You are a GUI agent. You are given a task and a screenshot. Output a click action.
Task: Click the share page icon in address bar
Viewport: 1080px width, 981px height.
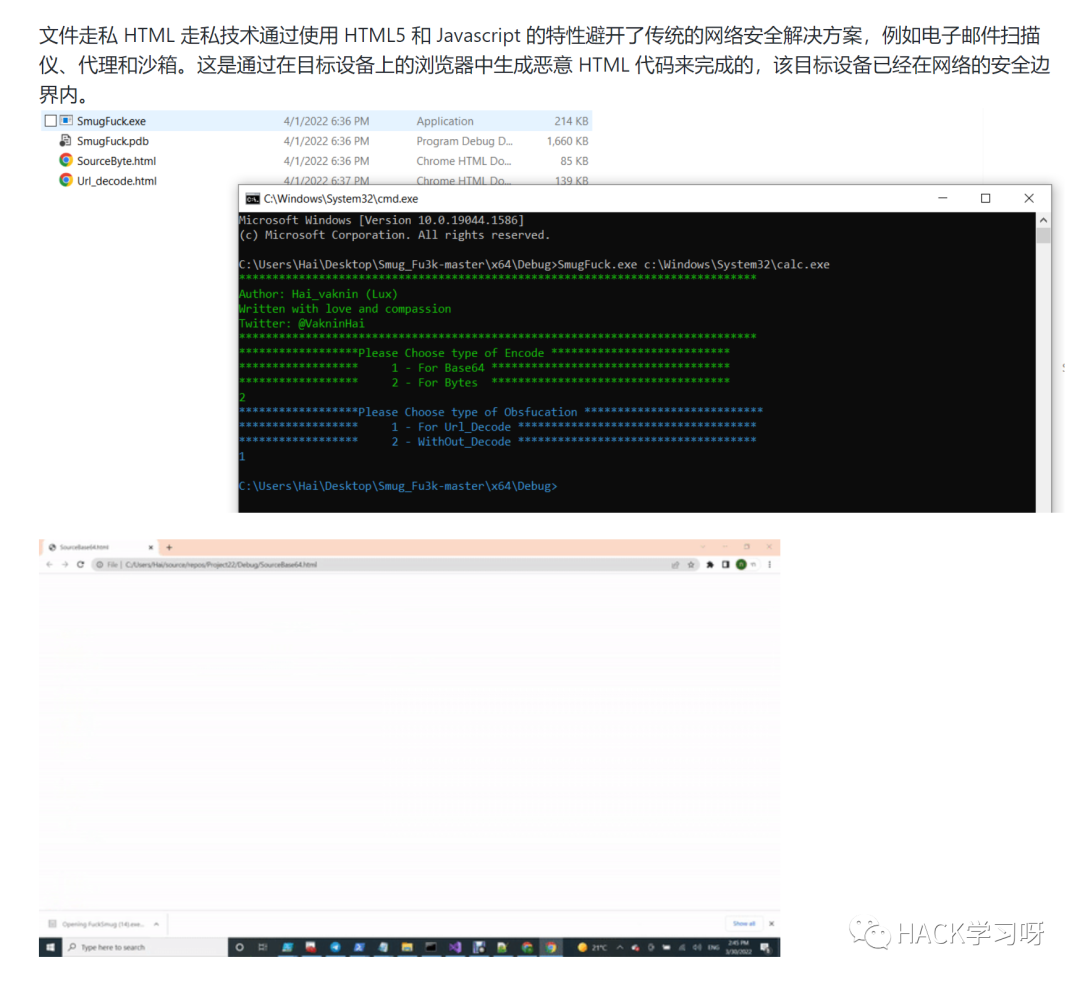pos(675,565)
